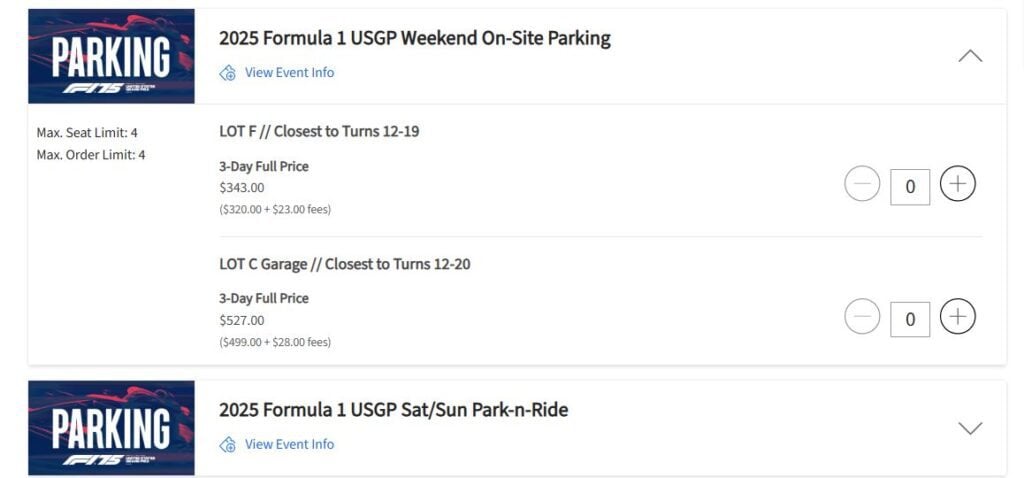Click event info icon for Weekend On-Site Parking
Screen dimensions: 1024x478
pos(228,73)
